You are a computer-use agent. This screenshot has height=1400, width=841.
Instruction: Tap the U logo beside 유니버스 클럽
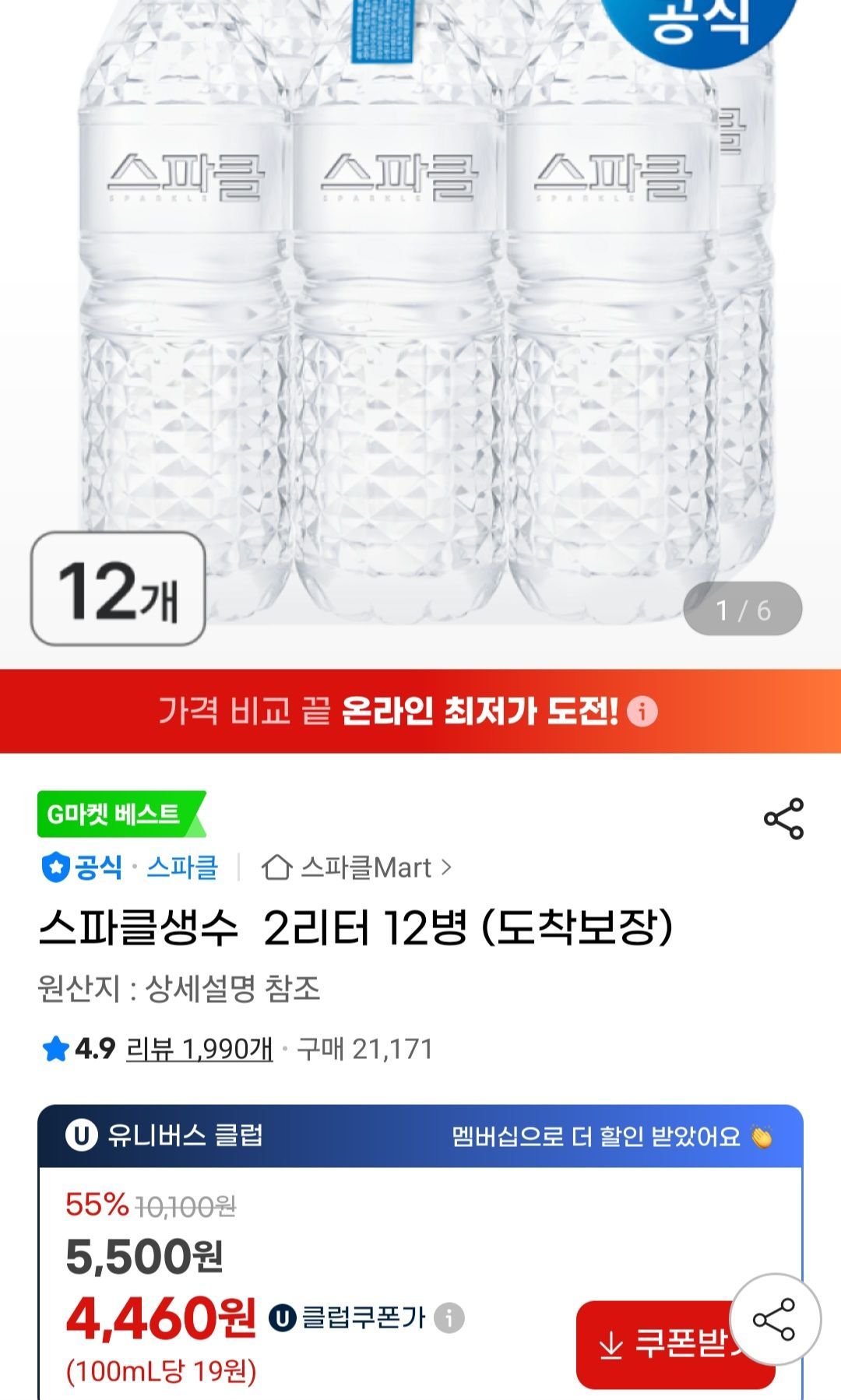[x=81, y=1135]
